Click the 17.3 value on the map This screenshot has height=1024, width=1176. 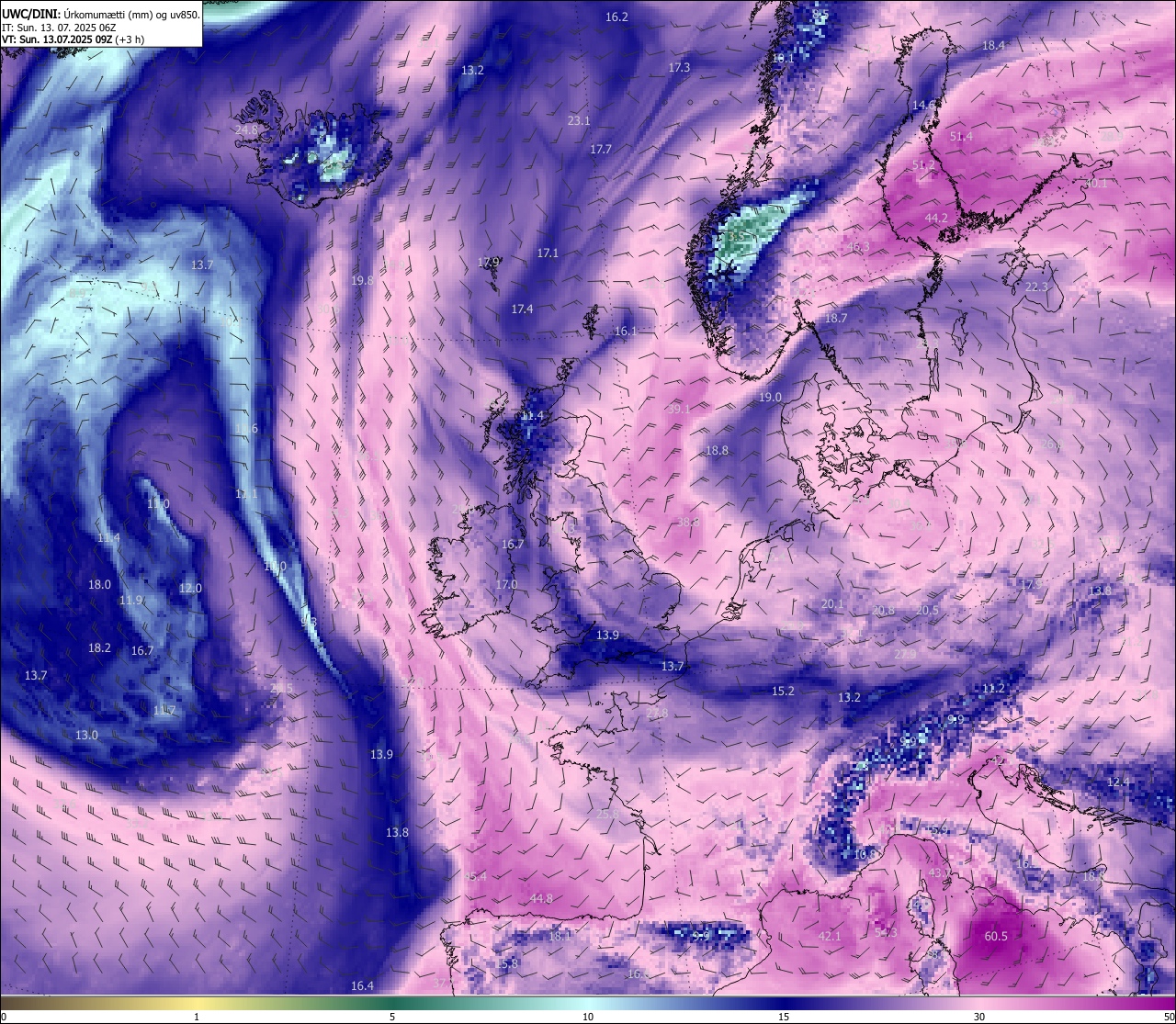[x=679, y=68]
